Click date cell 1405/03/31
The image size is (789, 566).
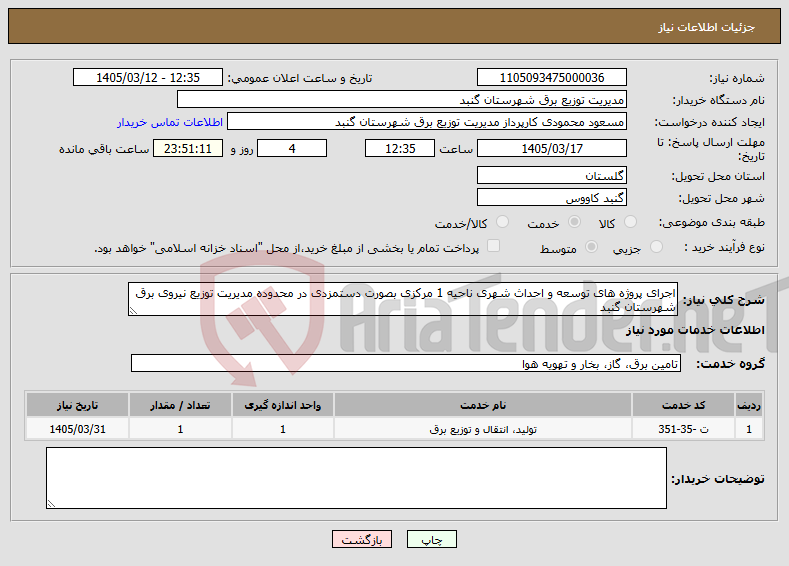[77, 429]
